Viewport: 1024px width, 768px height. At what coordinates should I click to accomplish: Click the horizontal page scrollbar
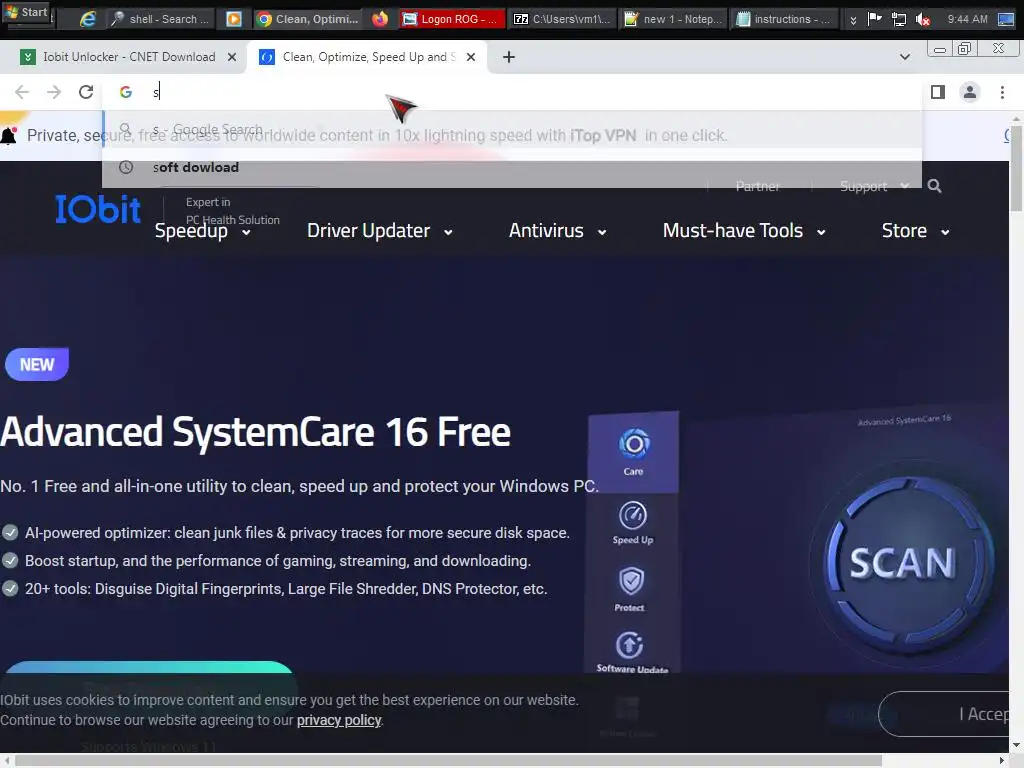(x=448, y=760)
